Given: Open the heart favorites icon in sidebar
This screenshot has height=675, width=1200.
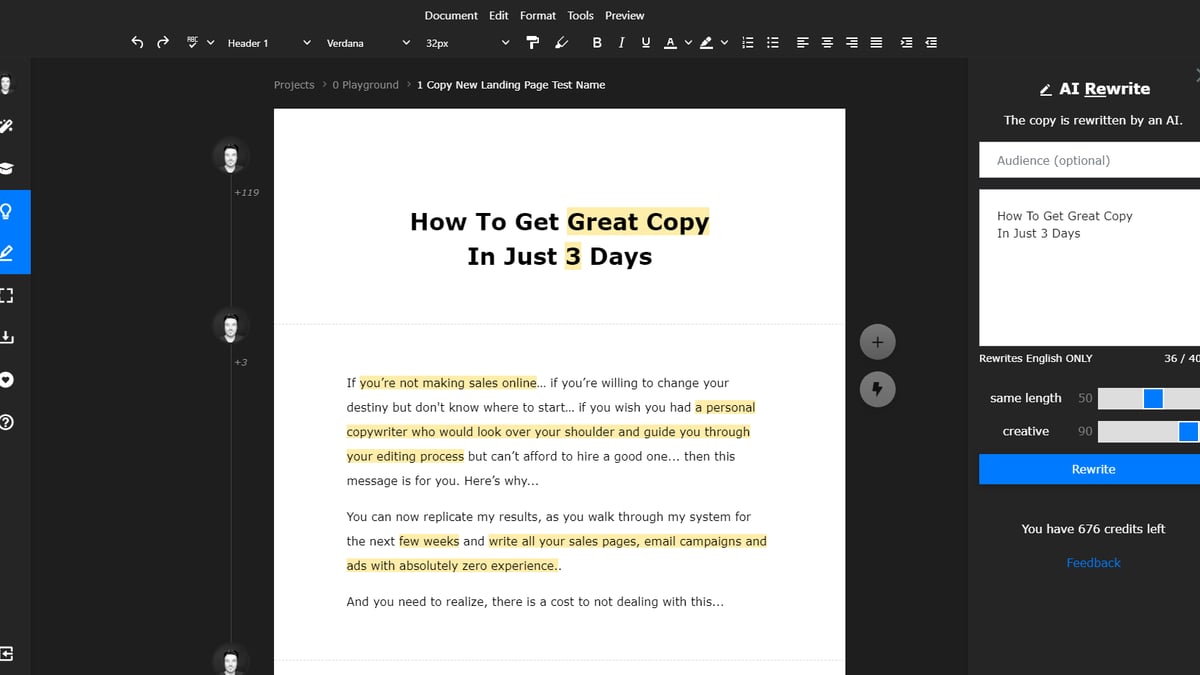Looking at the screenshot, I should coord(6,380).
